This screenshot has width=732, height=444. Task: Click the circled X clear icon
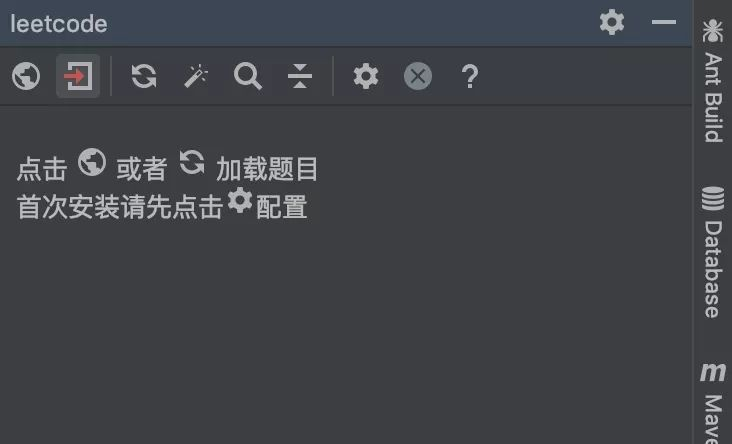click(x=418, y=76)
